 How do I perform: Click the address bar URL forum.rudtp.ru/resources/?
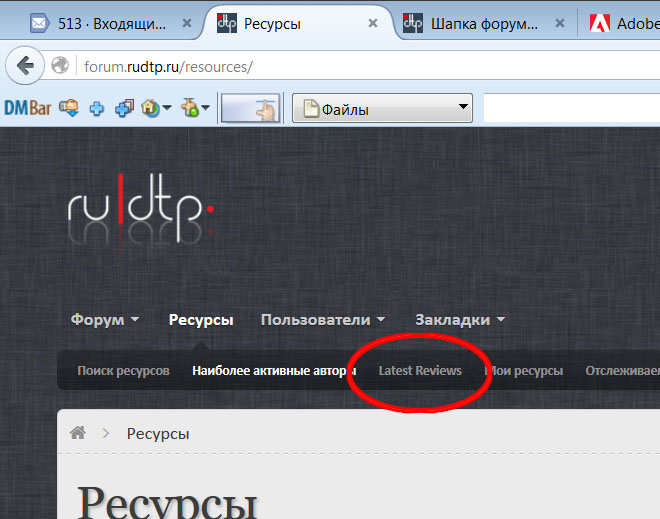[x=168, y=67]
